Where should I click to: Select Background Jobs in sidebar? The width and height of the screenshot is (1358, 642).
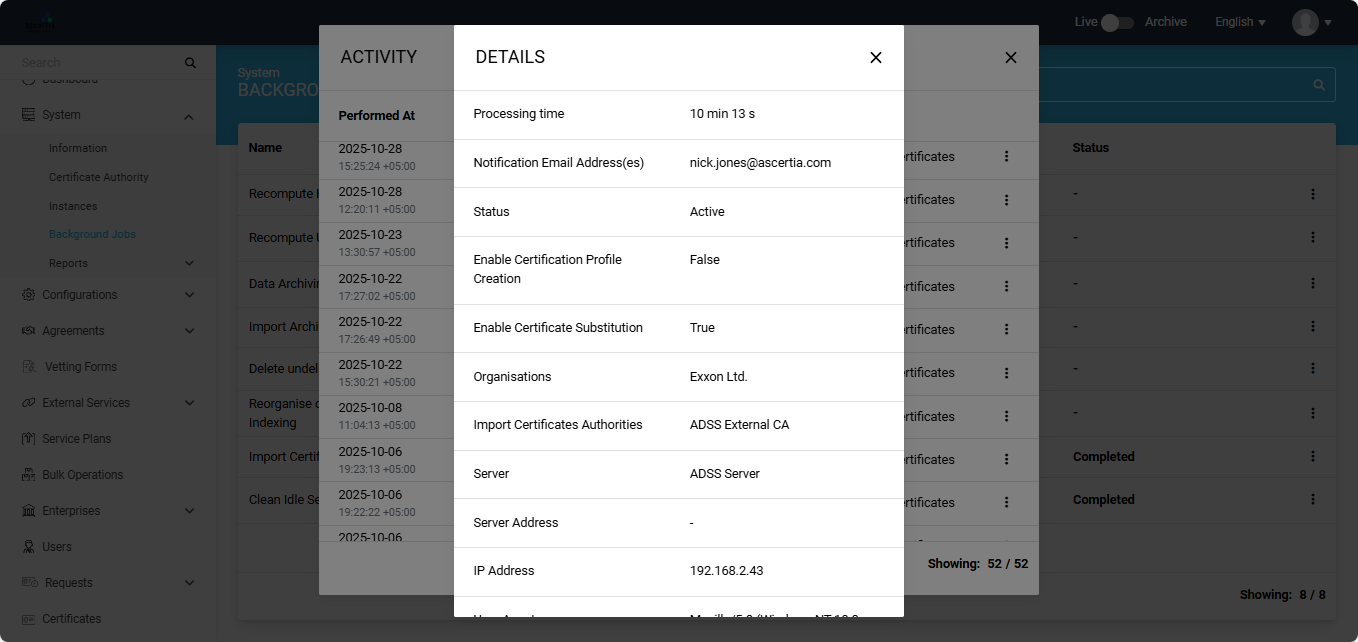[x=92, y=234]
